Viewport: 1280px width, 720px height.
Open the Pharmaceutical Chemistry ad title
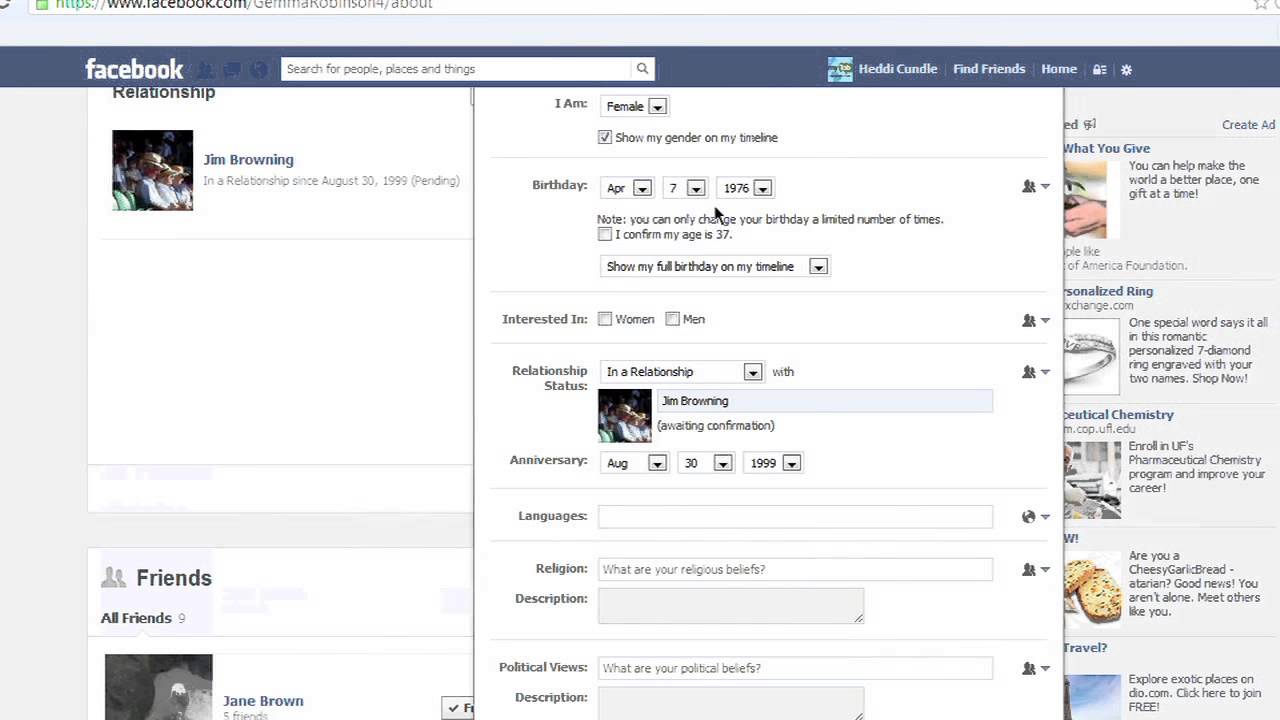[1118, 414]
